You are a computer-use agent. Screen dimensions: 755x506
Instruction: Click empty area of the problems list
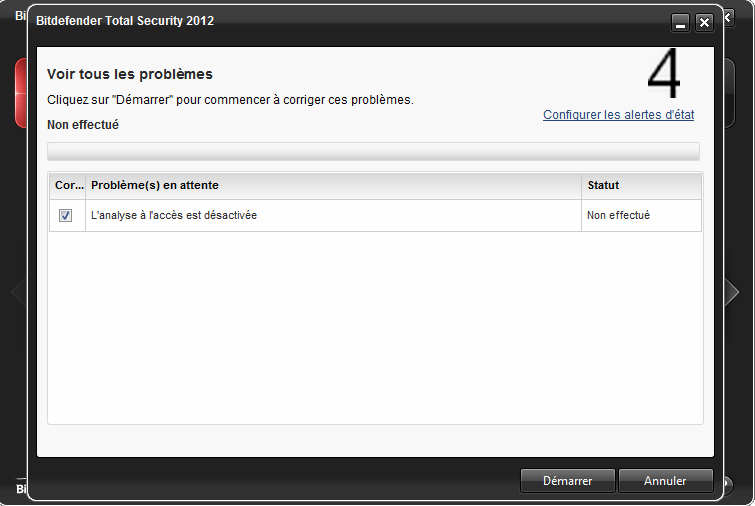pos(375,327)
